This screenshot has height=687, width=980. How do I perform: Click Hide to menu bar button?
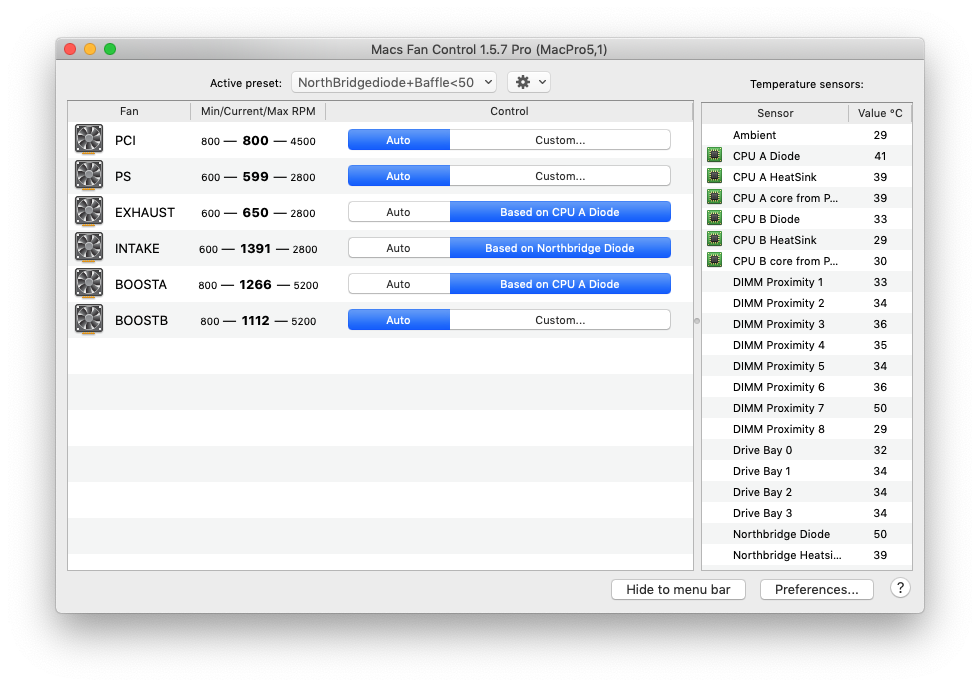[678, 589]
